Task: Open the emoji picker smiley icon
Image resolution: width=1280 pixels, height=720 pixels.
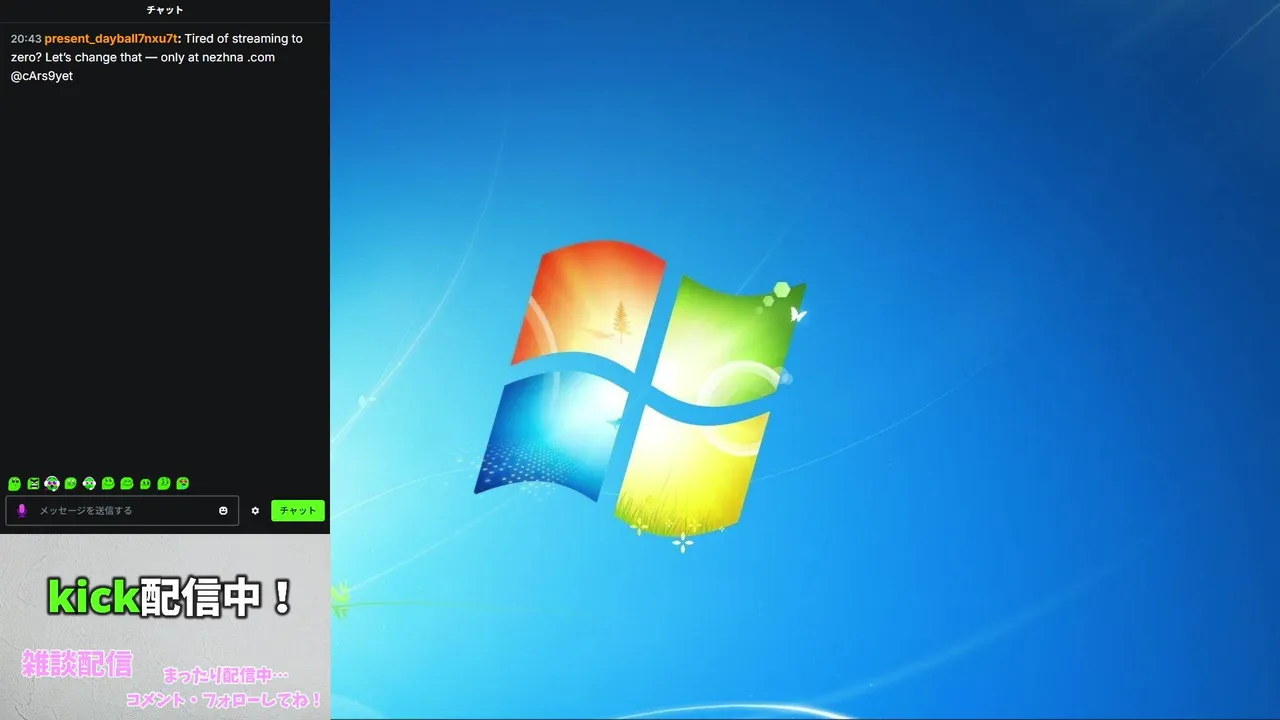Action: click(x=223, y=510)
